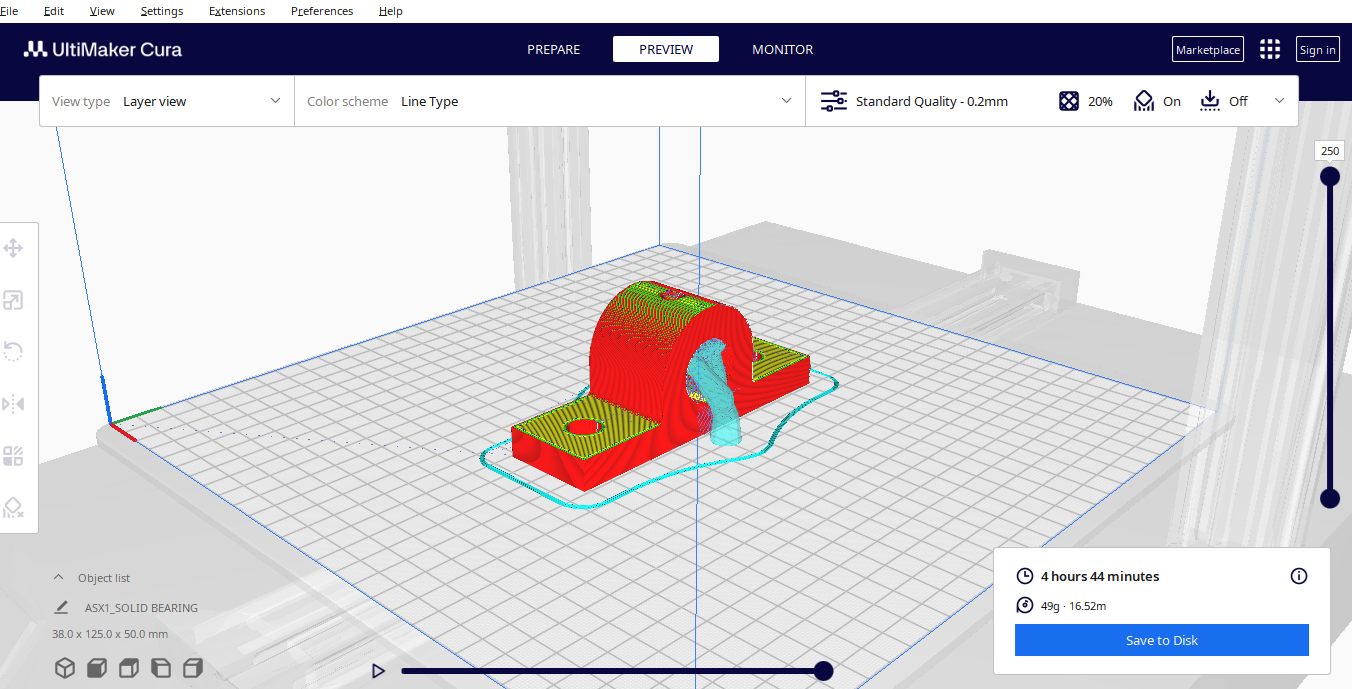Open the Settings menu
Image resolution: width=1352 pixels, height=689 pixels.
coord(162,11)
